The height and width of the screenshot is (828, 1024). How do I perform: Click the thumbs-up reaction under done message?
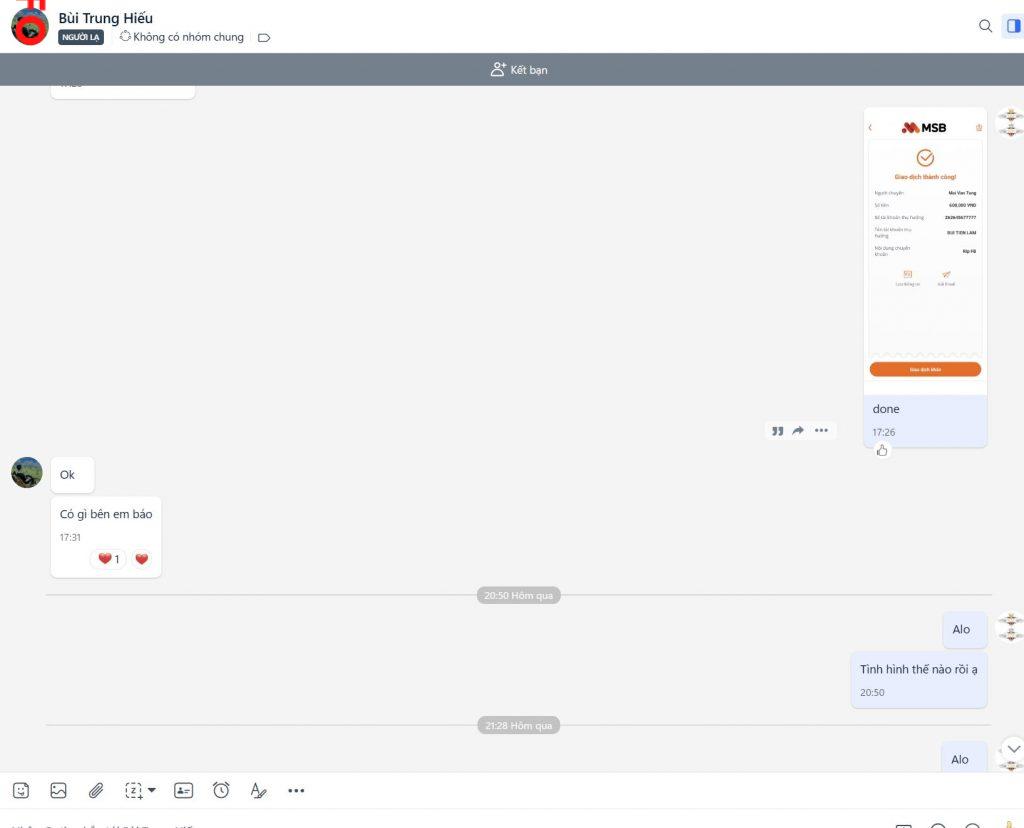click(882, 450)
